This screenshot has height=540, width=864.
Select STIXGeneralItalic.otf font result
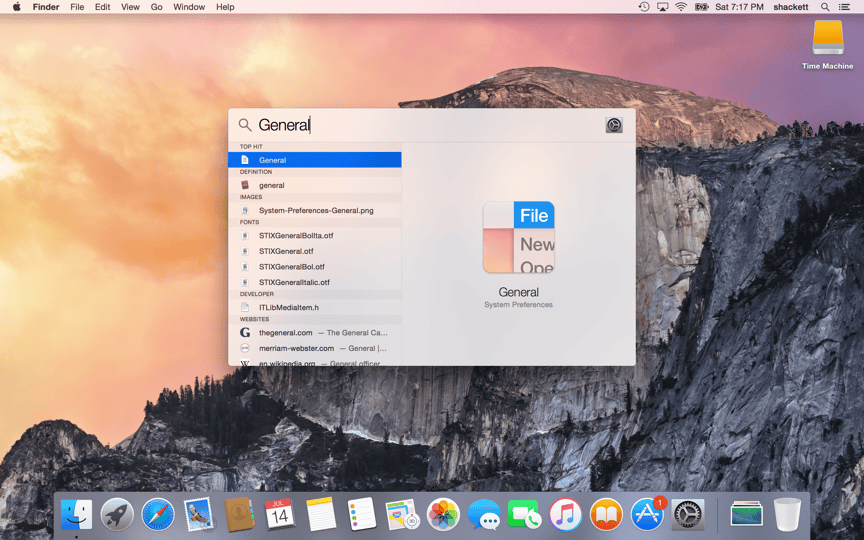click(315, 282)
